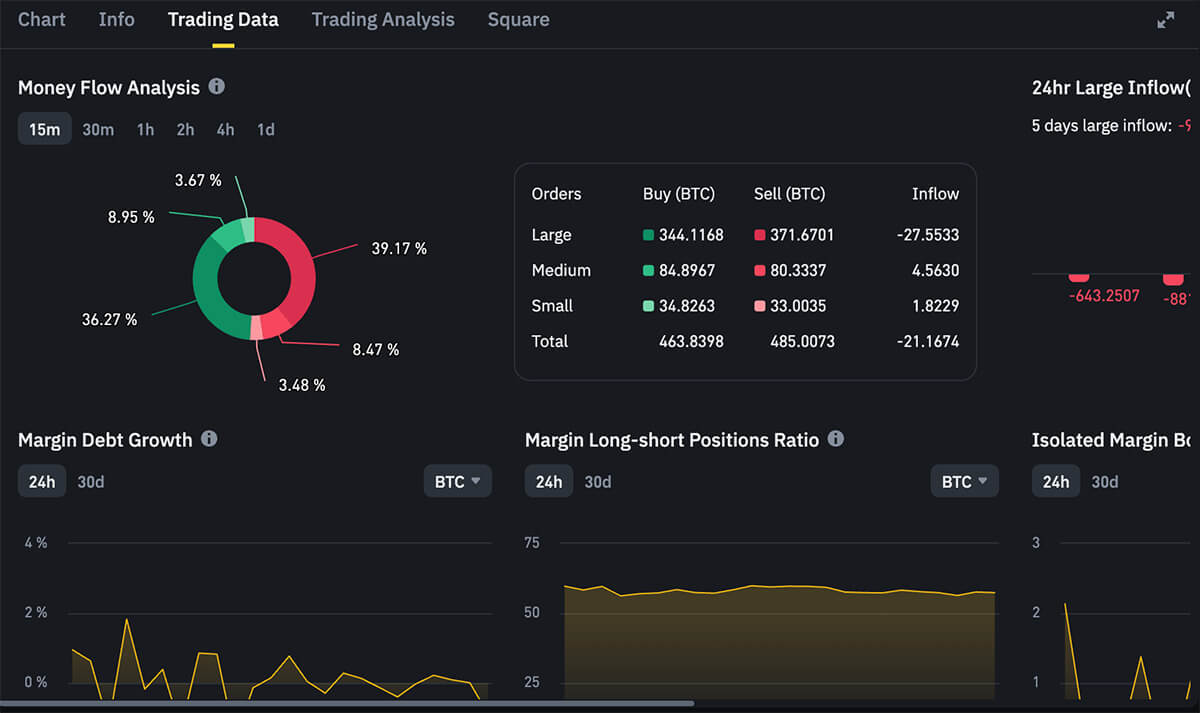Select 24h range in Isolated Margin panel
Screen dimensions: 1200x713
coord(1055,482)
